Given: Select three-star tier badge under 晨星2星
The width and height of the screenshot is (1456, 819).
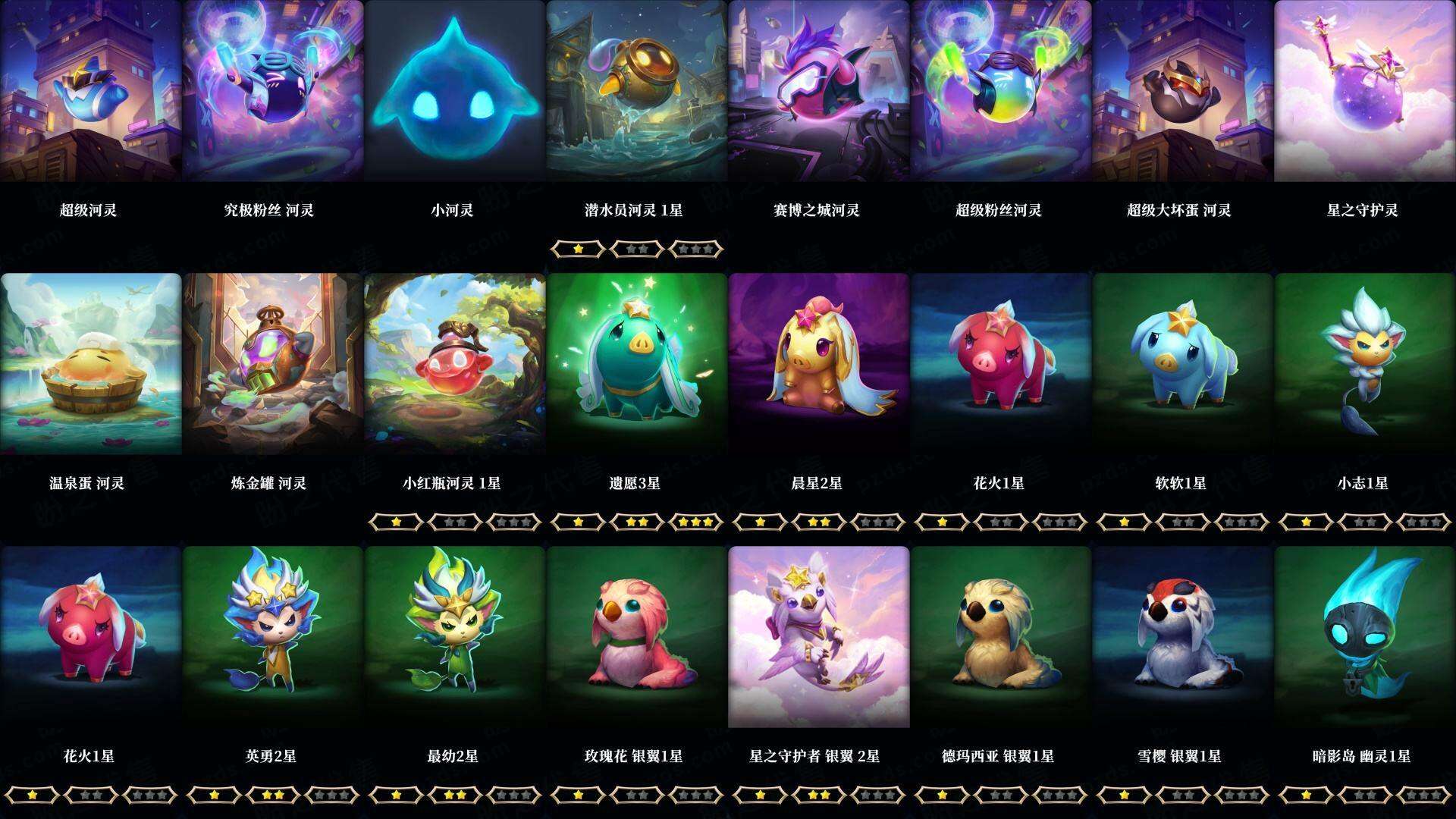Looking at the screenshot, I should point(878,522).
